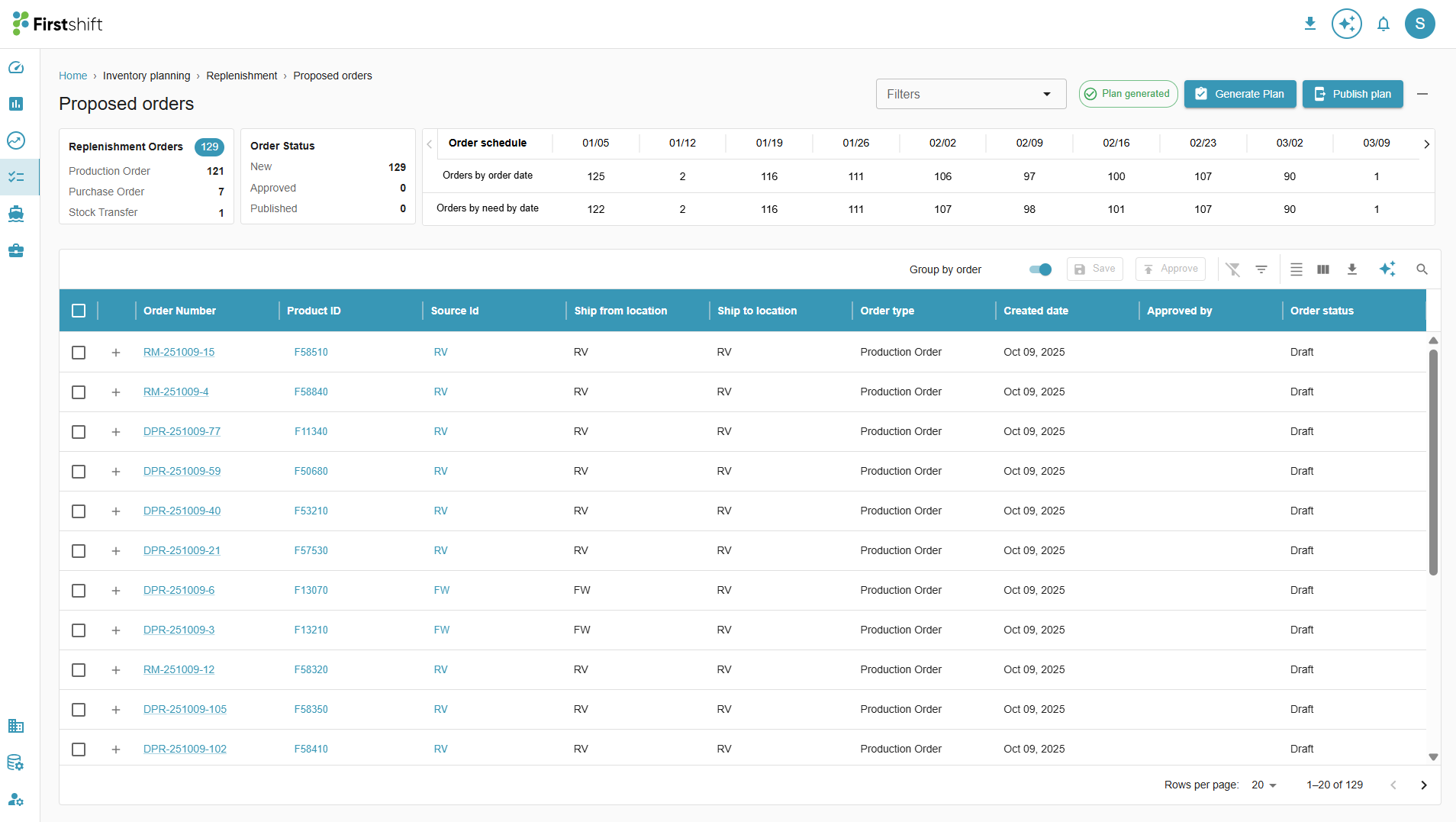Click the Save button
The width and height of the screenshot is (1456, 822).
[x=1094, y=269]
